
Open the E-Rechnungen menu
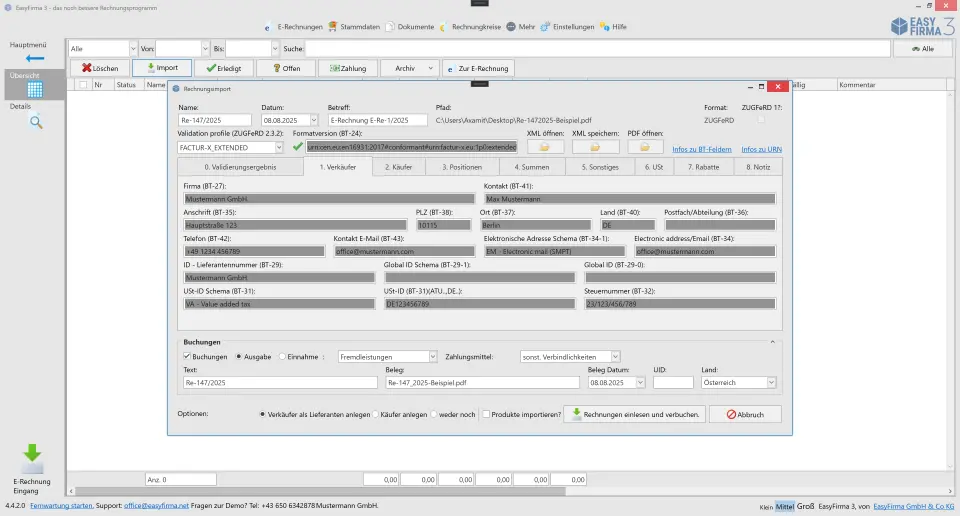coord(293,27)
